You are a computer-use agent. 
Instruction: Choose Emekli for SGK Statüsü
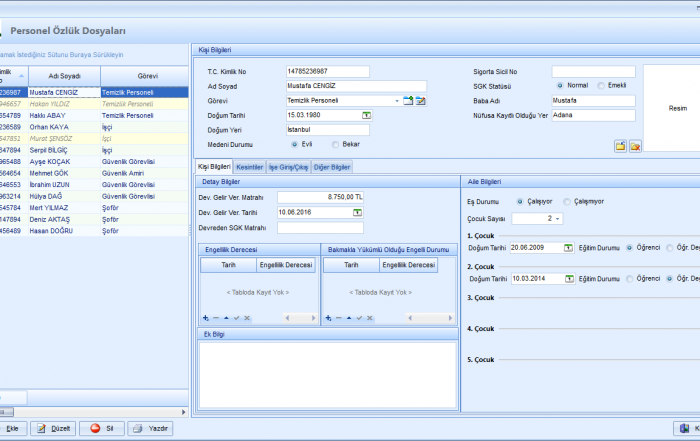tap(600, 86)
